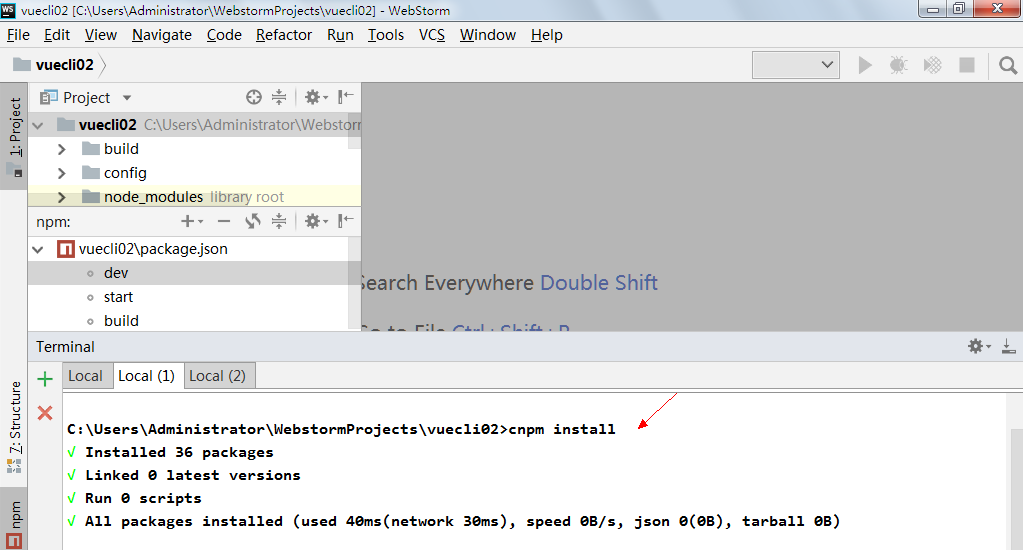Screen dimensions: 1023x550
Task: Open the Window menu
Action: pyautogui.click(x=487, y=35)
